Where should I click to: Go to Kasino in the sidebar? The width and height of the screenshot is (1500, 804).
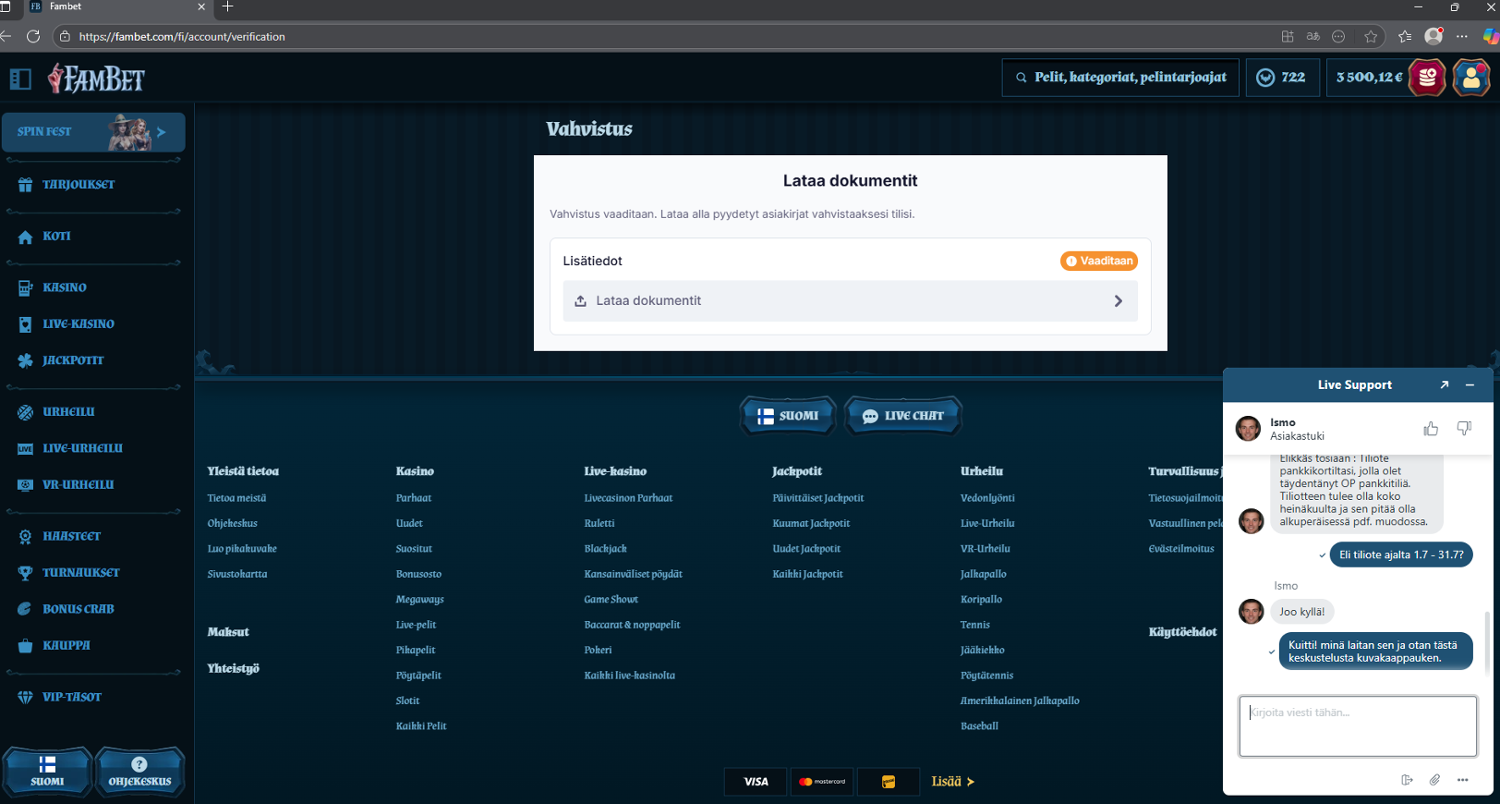(64, 288)
